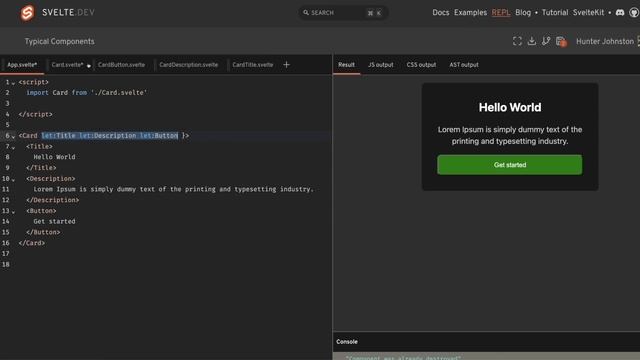Image resolution: width=640 pixels, height=360 pixels.
Task: Visit the Blog link
Action: [x=523, y=13]
